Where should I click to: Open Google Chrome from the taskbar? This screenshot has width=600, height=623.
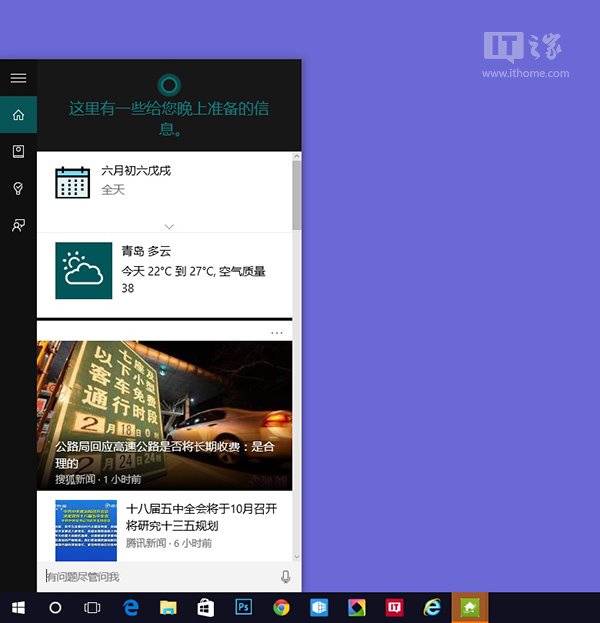point(281,607)
